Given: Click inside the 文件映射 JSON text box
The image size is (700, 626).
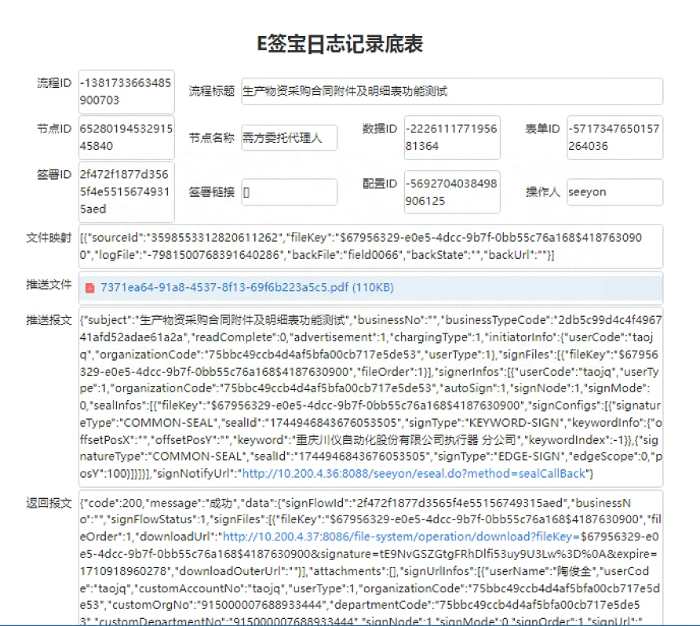Looking at the screenshot, I should pyautogui.click(x=369, y=247).
